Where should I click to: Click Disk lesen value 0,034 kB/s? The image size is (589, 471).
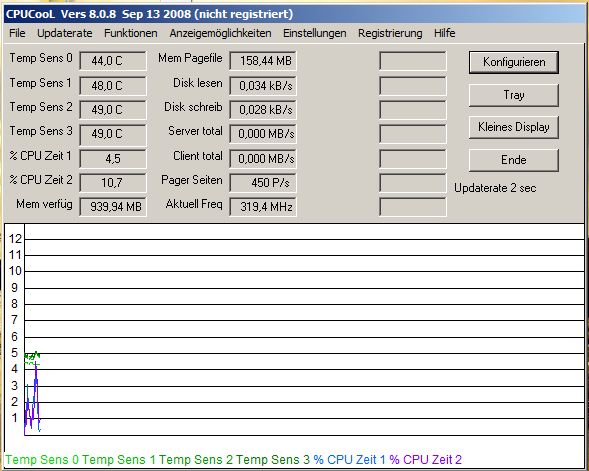[263, 86]
